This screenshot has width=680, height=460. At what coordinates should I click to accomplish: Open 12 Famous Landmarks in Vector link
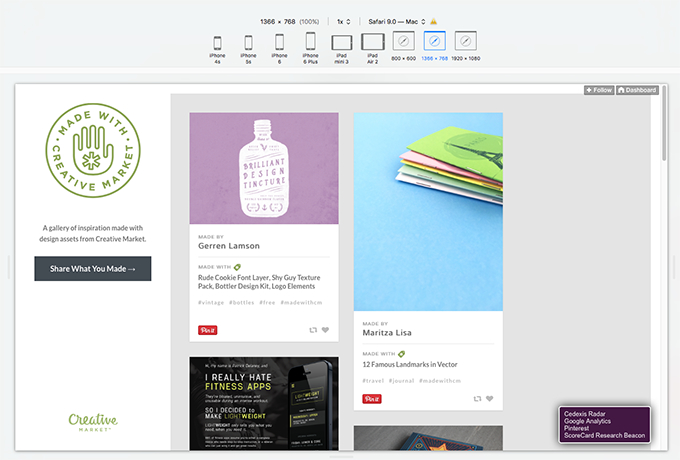[x=410, y=364]
